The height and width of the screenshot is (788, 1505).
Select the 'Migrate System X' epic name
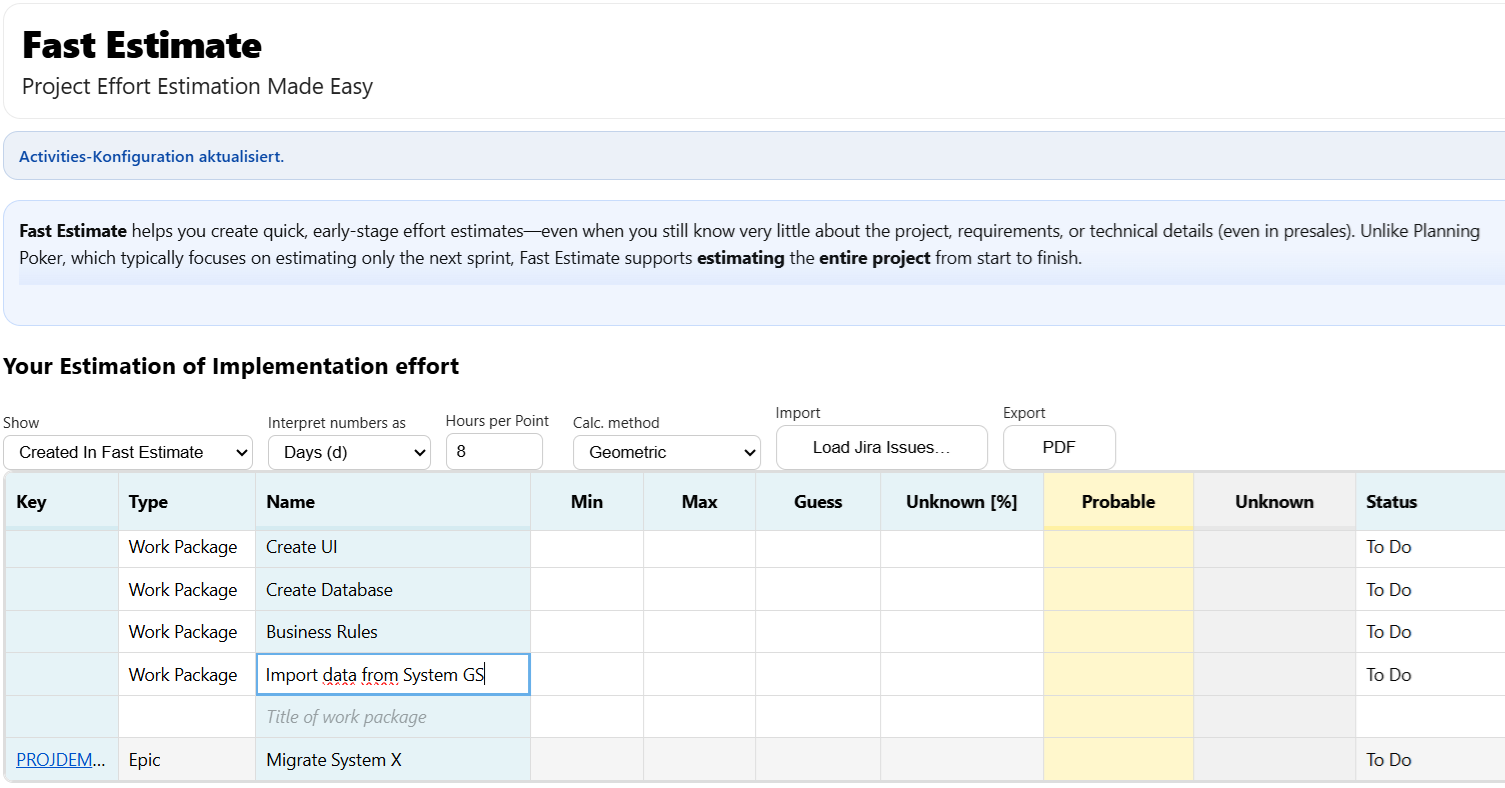tap(392, 759)
